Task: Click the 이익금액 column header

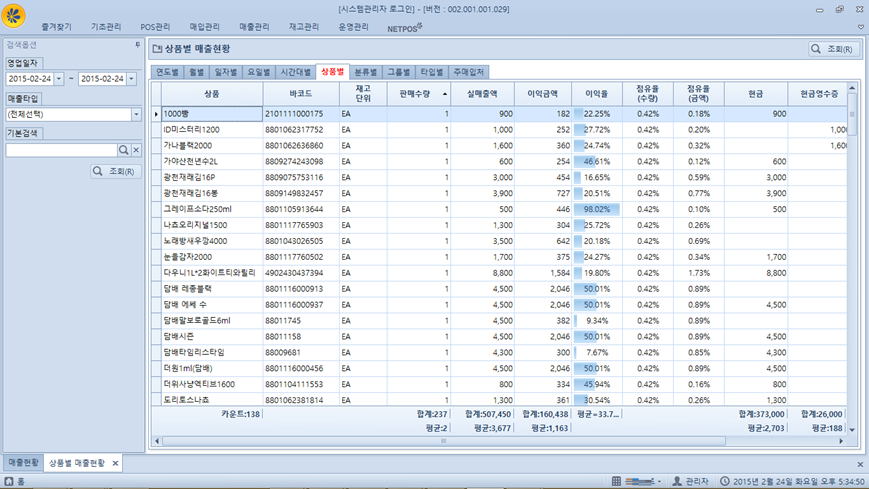Action: click(543, 94)
